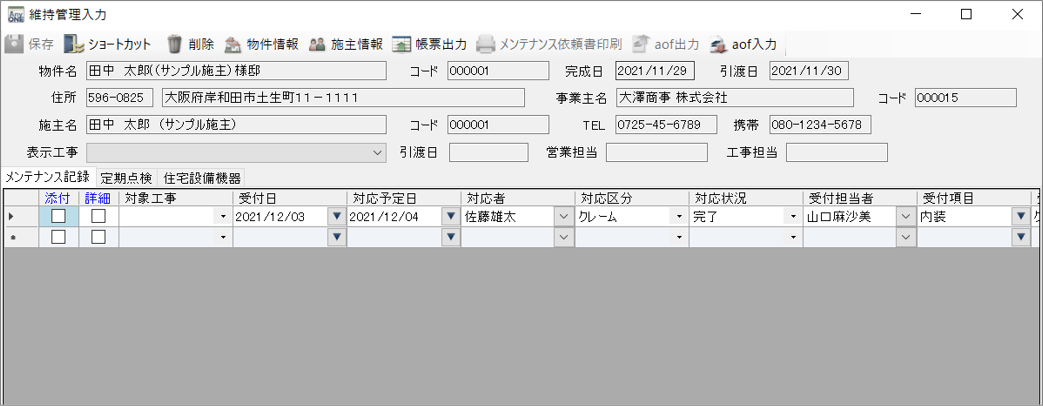Image resolution: width=1043 pixels, height=406 pixels.
Task: Click the 受付項目 column header
Action: [x=974, y=198]
